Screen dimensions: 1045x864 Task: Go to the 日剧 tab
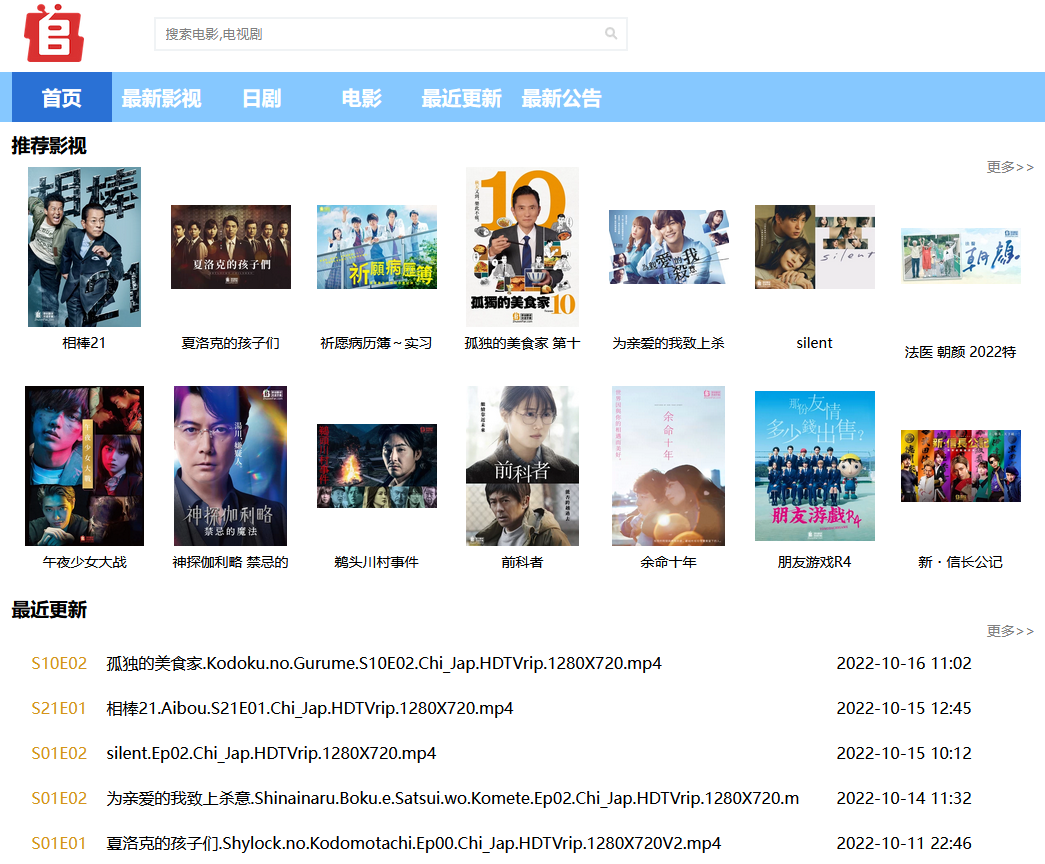pos(261,98)
